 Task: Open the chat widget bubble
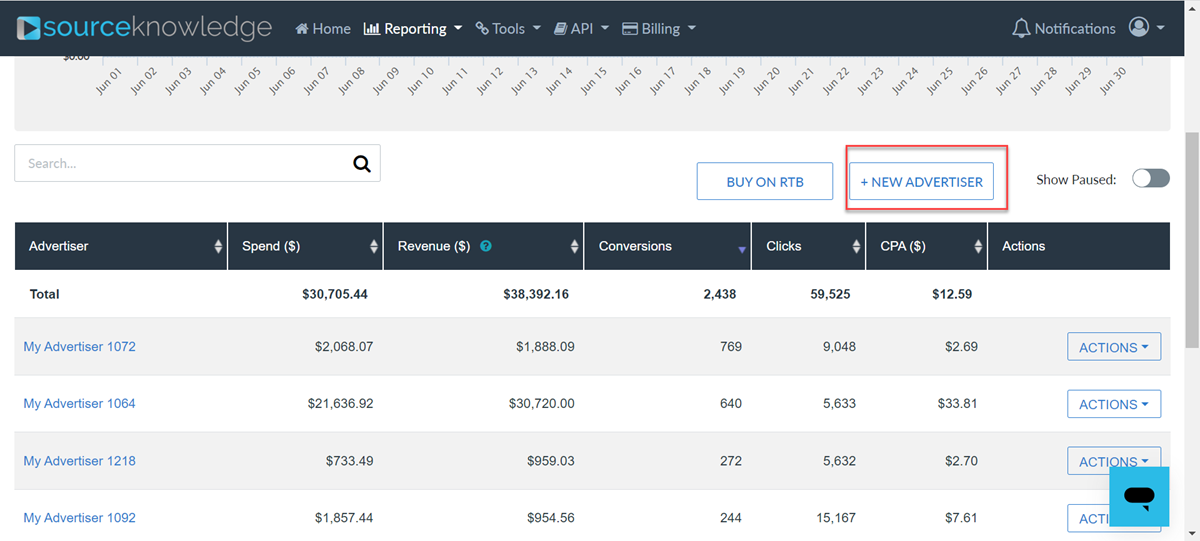coord(1139,495)
